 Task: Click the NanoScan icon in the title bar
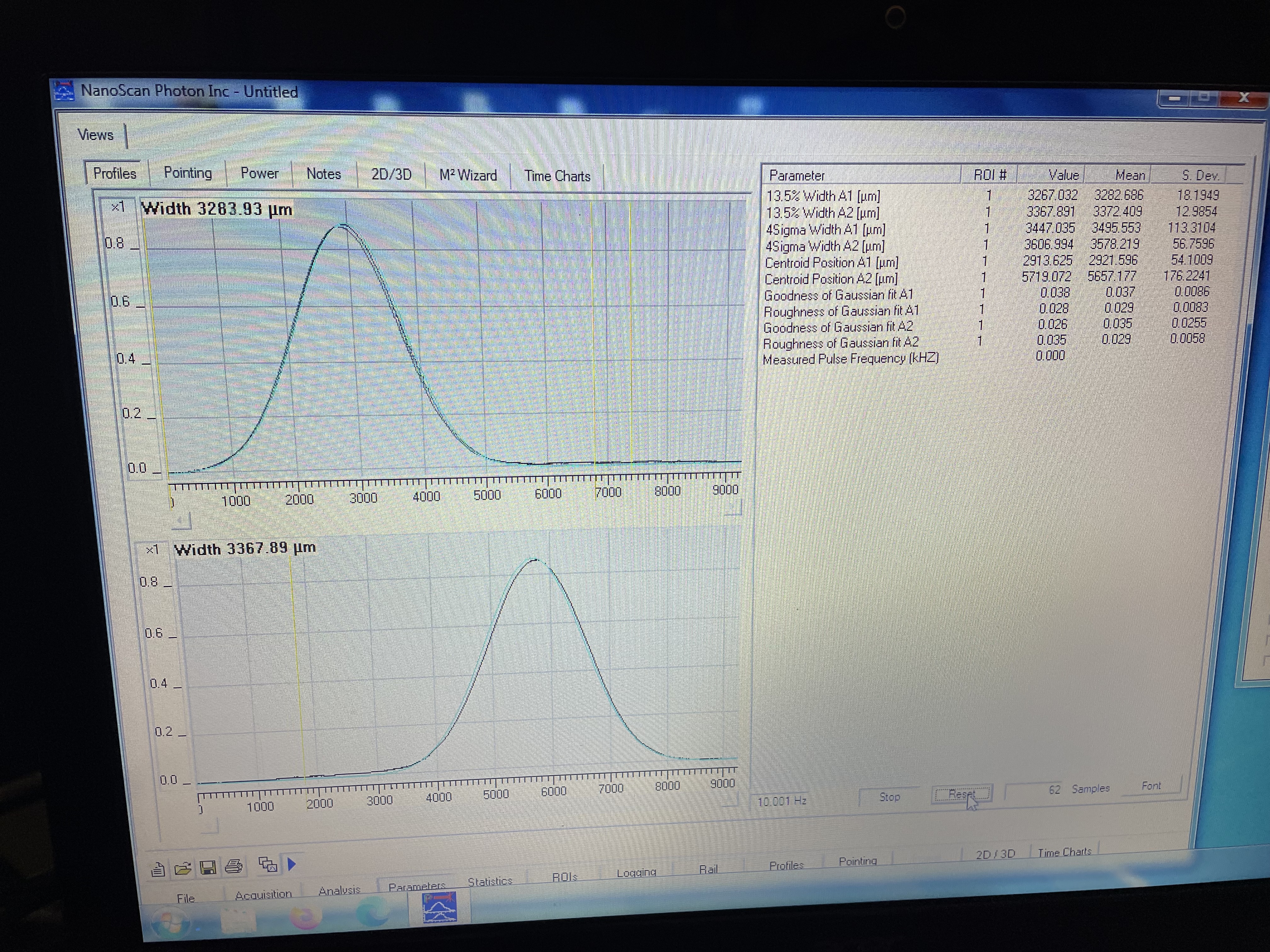pyautogui.click(x=64, y=91)
